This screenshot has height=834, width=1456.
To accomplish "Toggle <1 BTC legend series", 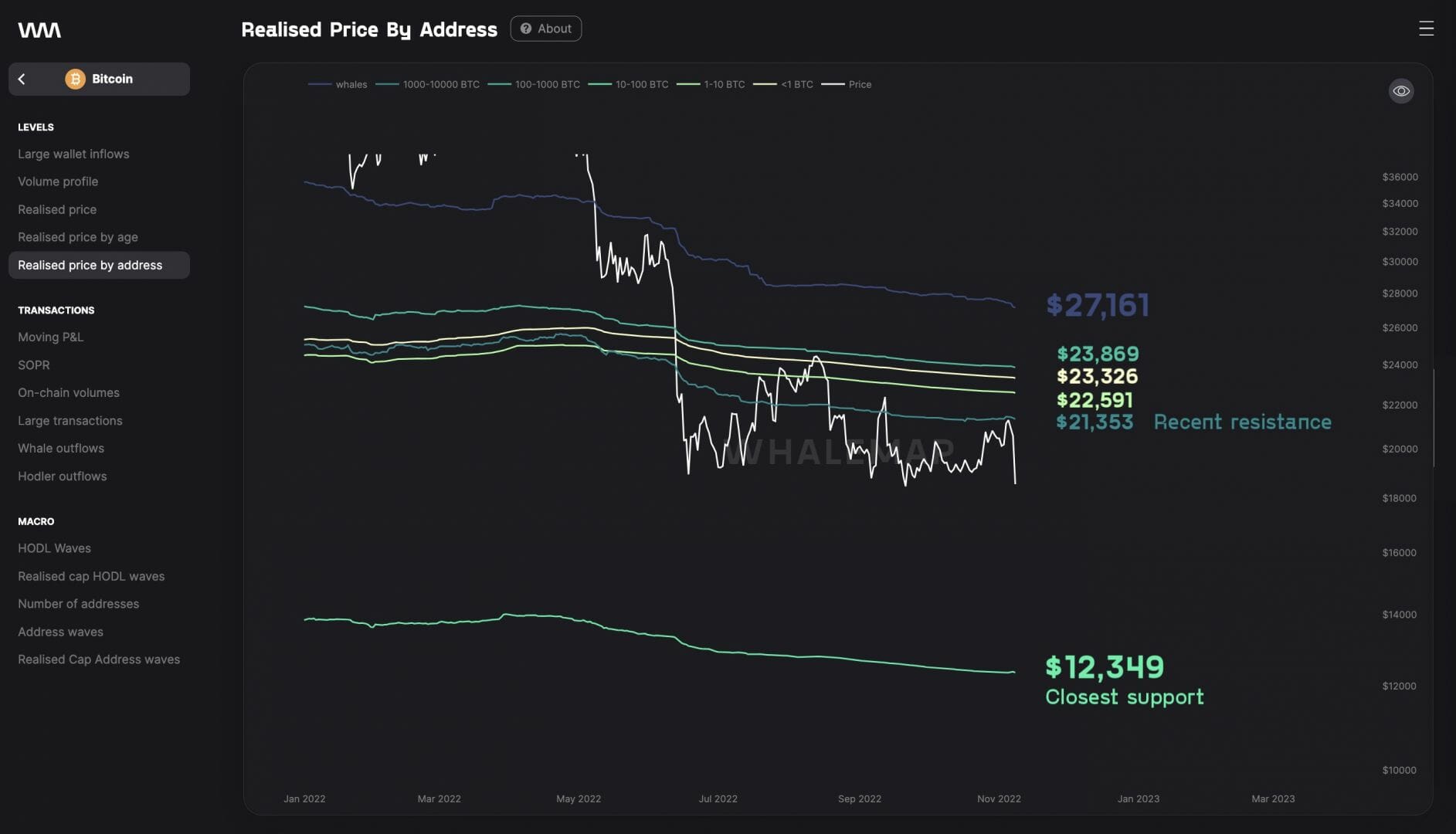I will [783, 84].
